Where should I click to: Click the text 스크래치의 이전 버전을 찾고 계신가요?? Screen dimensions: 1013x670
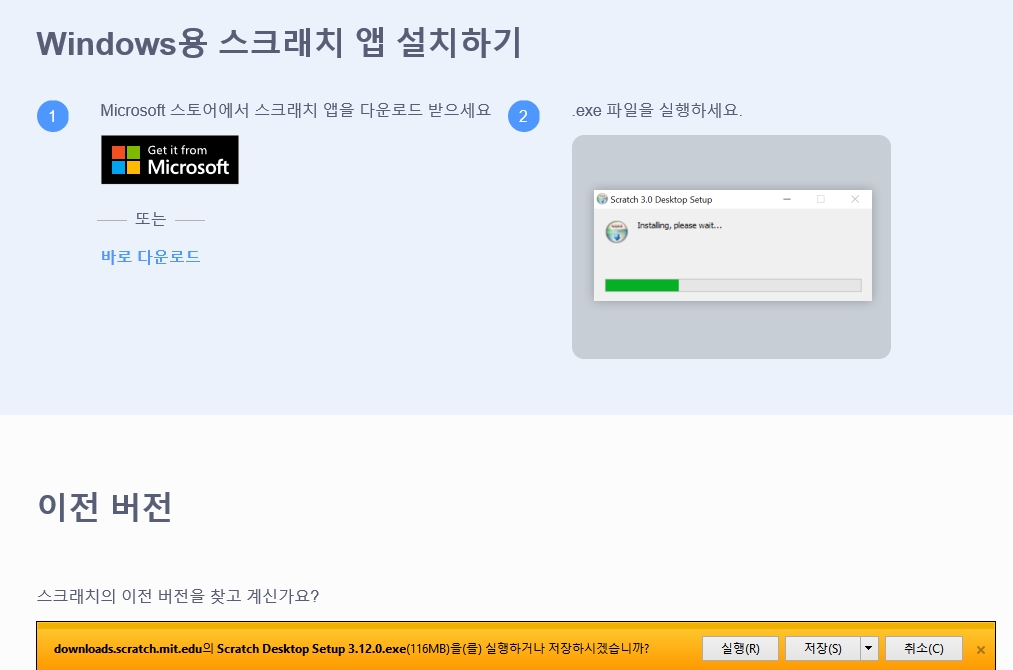coord(178,596)
